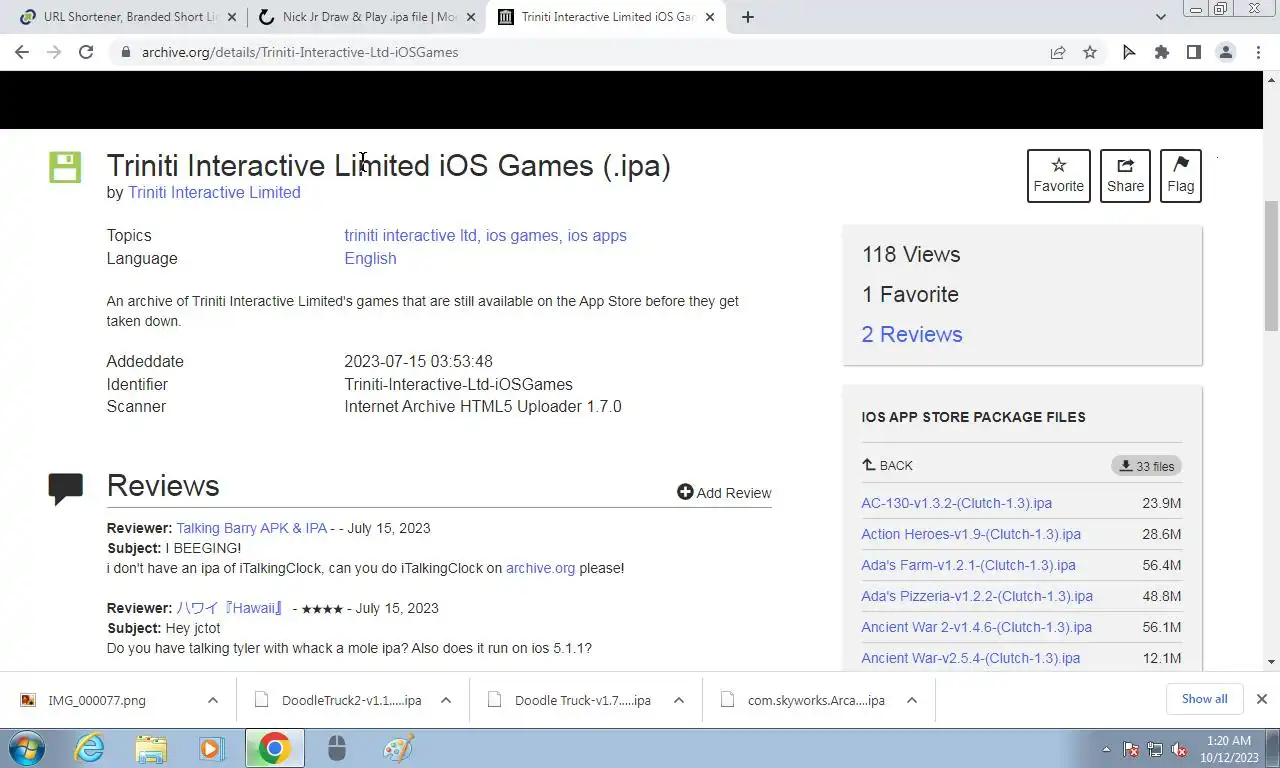Open a new browser tab
This screenshot has width=1280, height=768.
pyautogui.click(x=748, y=17)
